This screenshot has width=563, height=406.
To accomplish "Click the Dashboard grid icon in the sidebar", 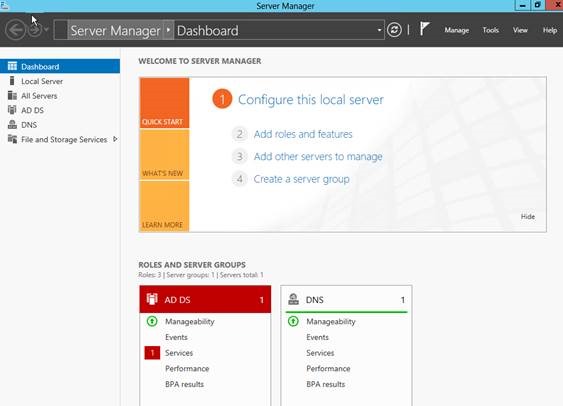I will point(12,66).
